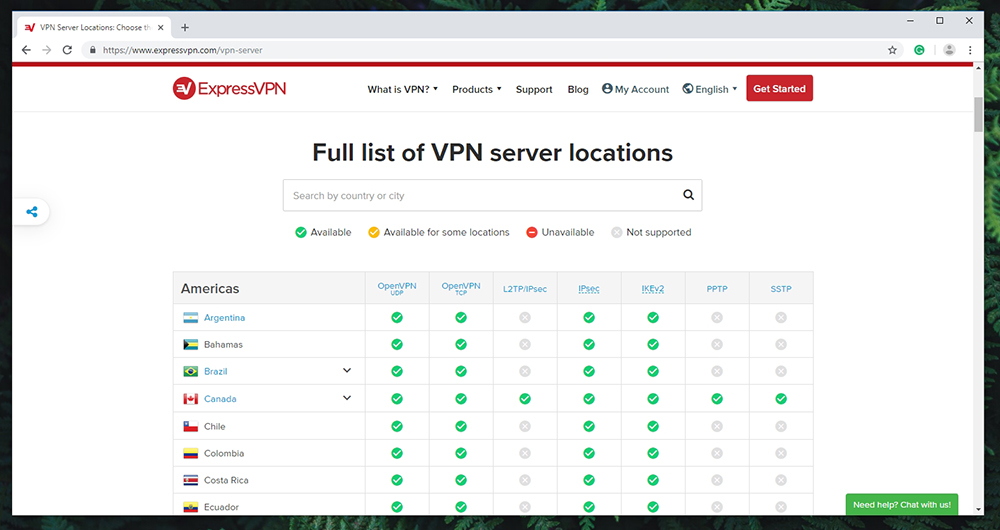Click the Argentina flag icon
Screen dimensions: 1000x530
tap(191, 318)
